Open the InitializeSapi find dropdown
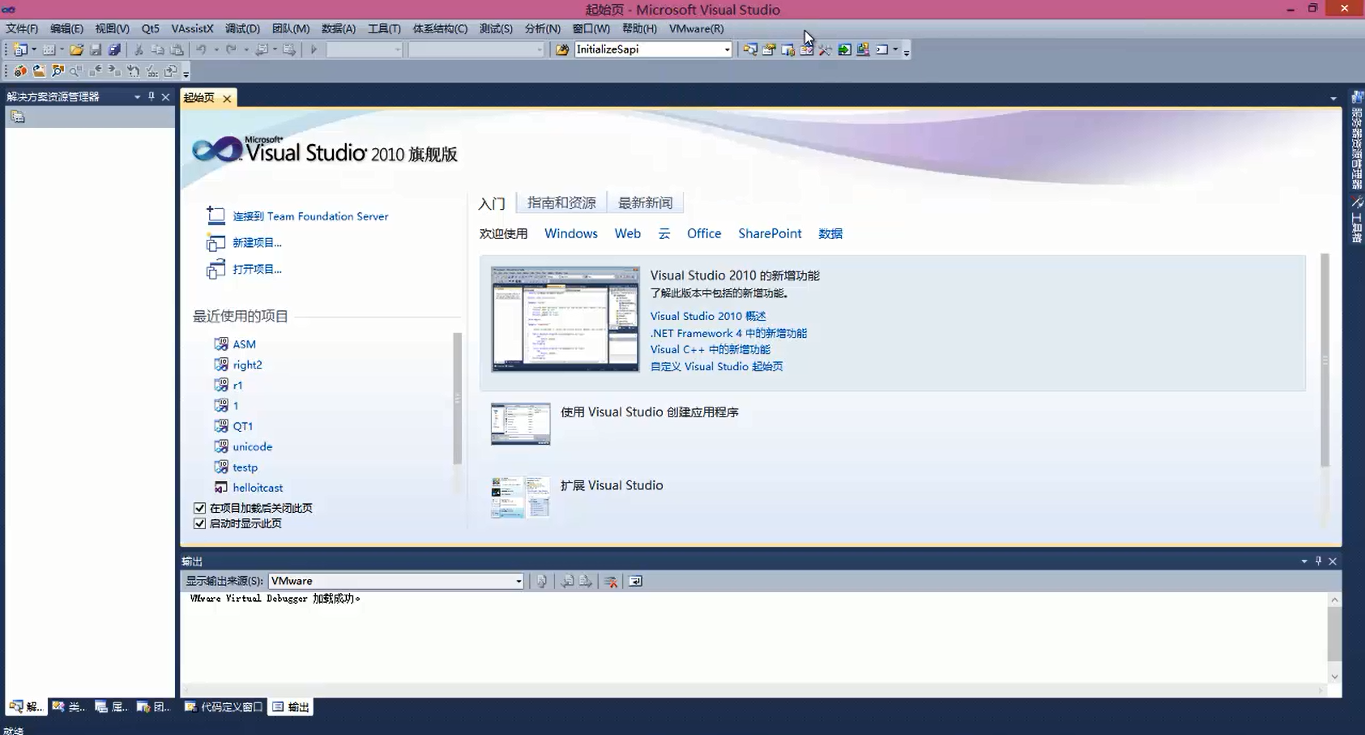 pyautogui.click(x=727, y=49)
